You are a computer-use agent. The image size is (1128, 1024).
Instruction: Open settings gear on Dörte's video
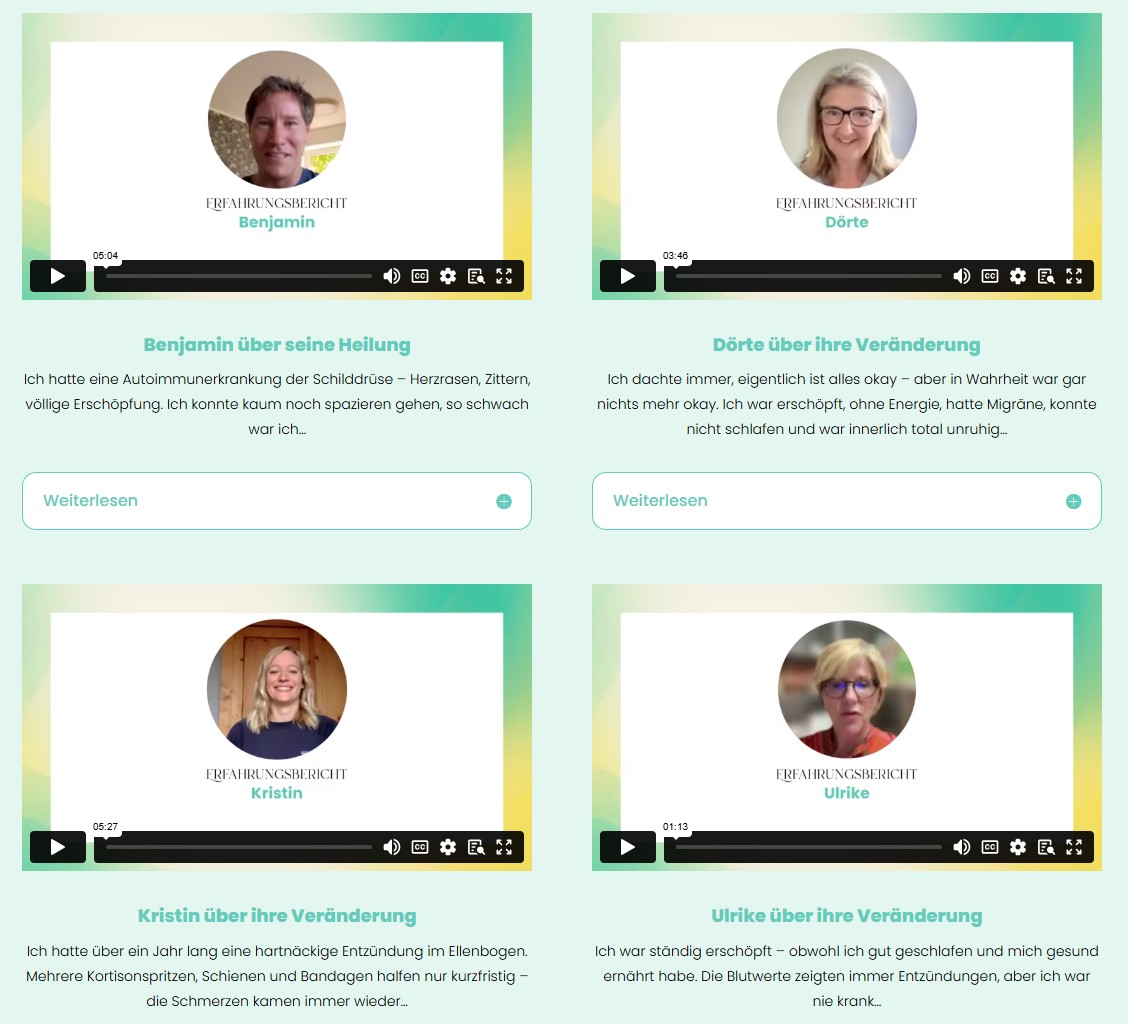point(1018,276)
